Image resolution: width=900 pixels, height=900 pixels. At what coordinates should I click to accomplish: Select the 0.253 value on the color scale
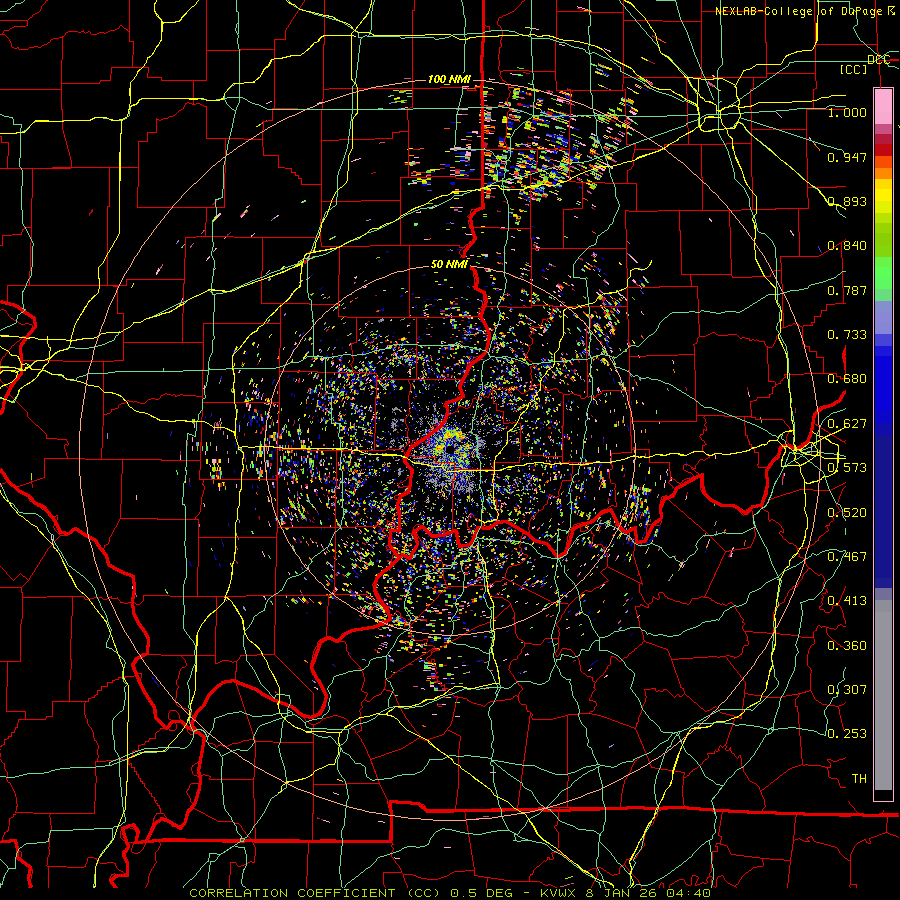coord(847,734)
